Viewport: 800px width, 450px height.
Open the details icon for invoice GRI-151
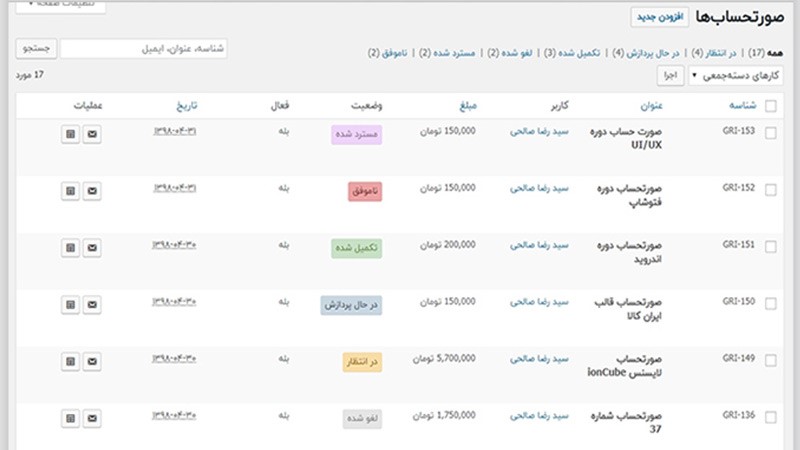pos(69,245)
